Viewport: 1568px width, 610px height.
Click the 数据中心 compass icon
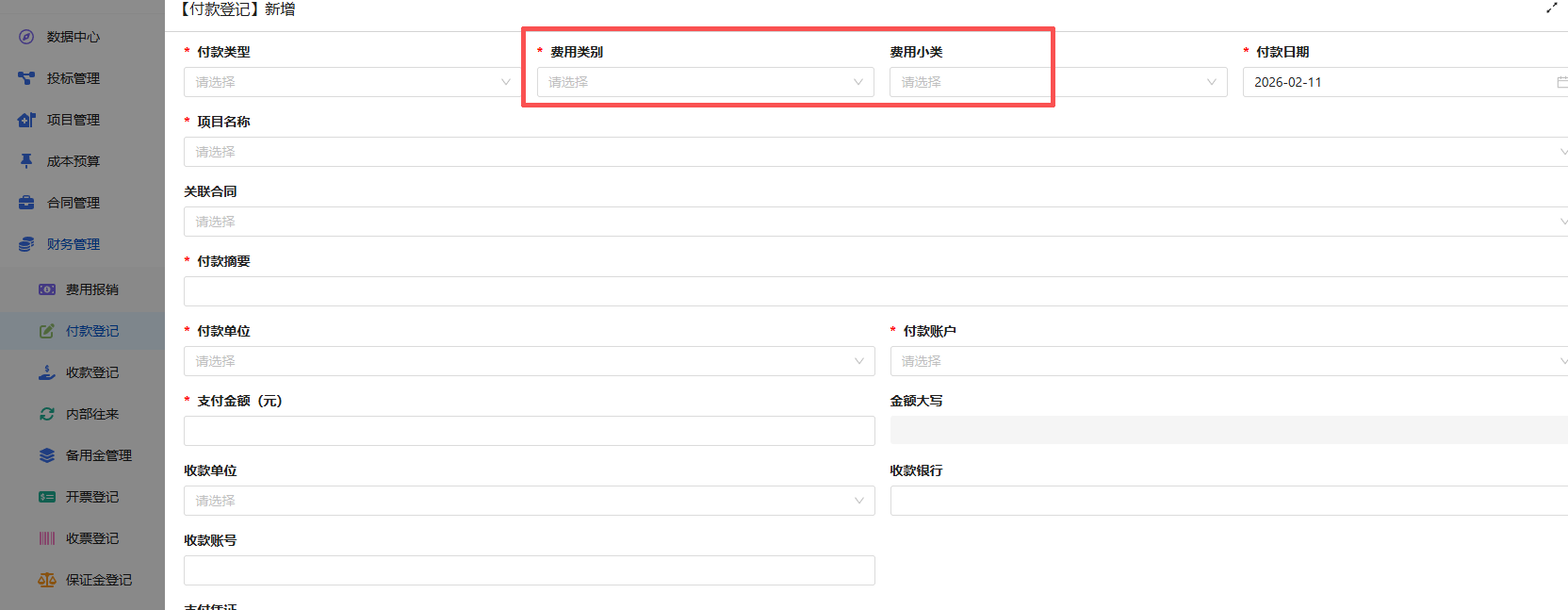pyautogui.click(x=26, y=37)
